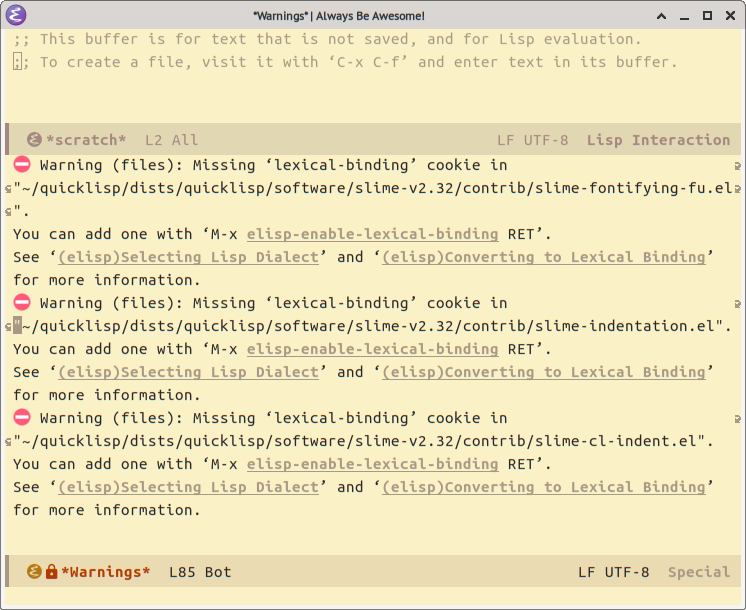746x610 pixels.
Task: Click the window title '*Warnings* | Always Be Awesome!'
Action: (339, 16)
